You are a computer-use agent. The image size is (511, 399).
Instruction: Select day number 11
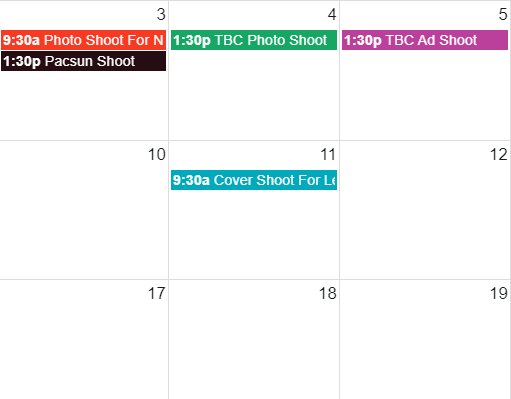click(328, 155)
